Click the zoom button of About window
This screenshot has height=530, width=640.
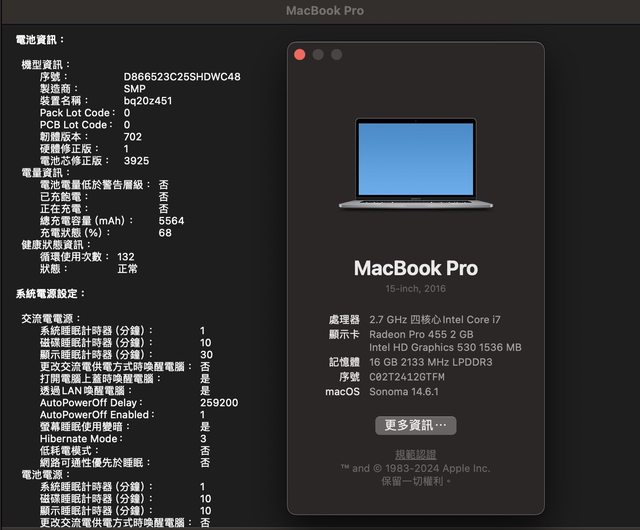click(x=337, y=54)
